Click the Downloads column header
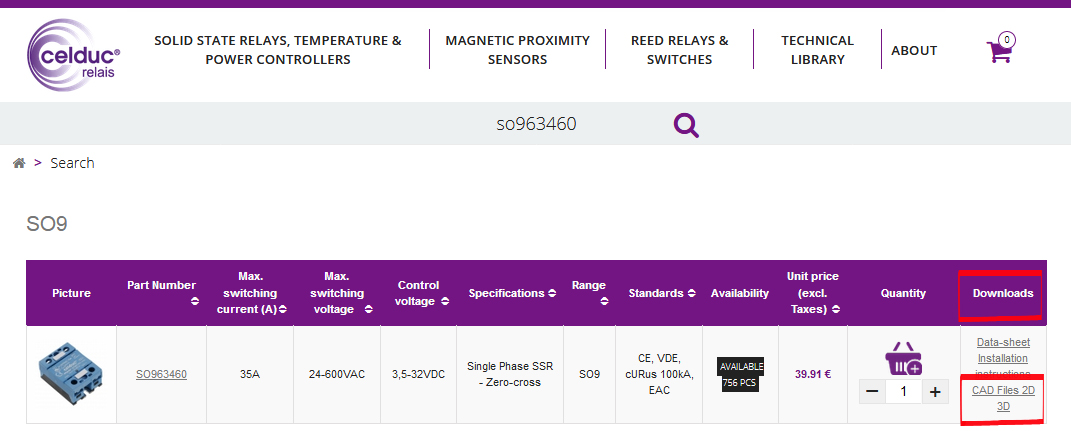 (1003, 293)
